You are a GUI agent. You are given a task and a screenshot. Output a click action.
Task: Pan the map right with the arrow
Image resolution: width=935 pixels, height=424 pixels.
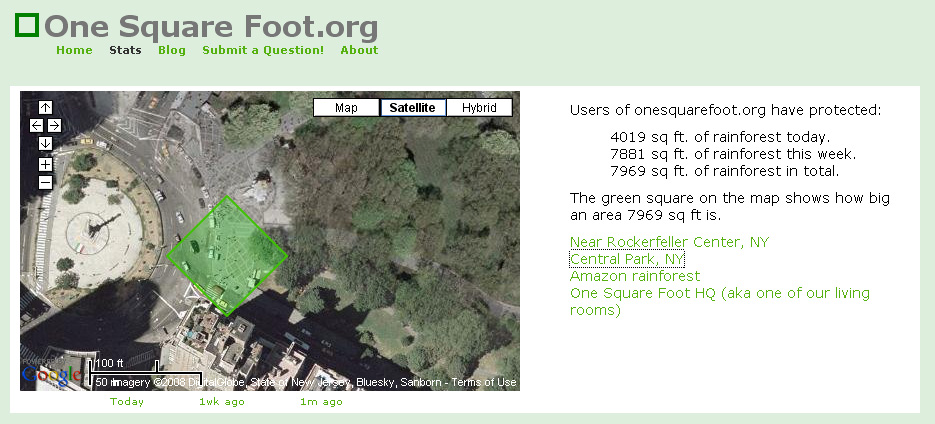point(54,125)
